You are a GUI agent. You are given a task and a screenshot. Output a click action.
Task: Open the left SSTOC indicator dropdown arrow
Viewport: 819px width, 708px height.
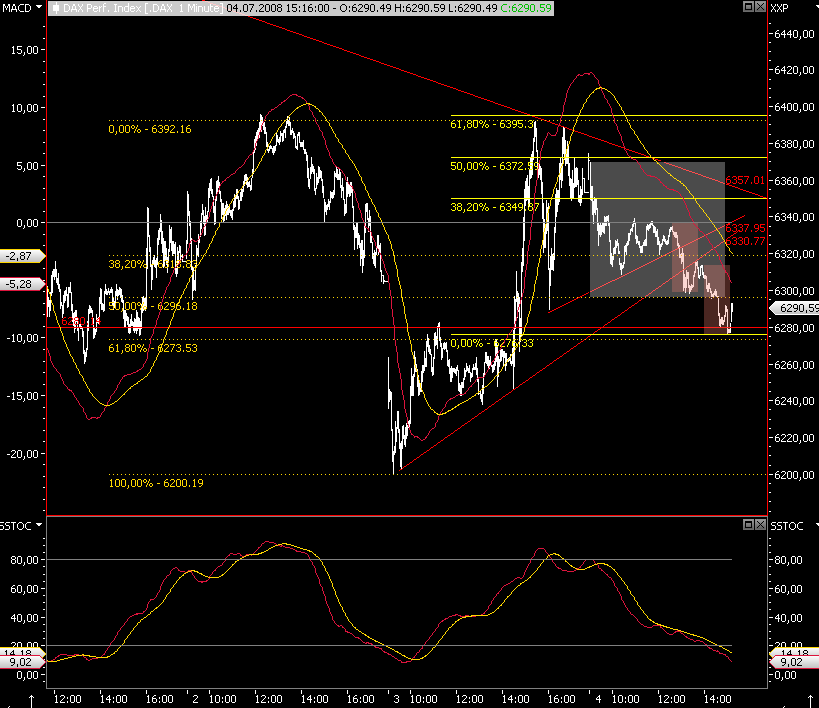tap(39, 525)
